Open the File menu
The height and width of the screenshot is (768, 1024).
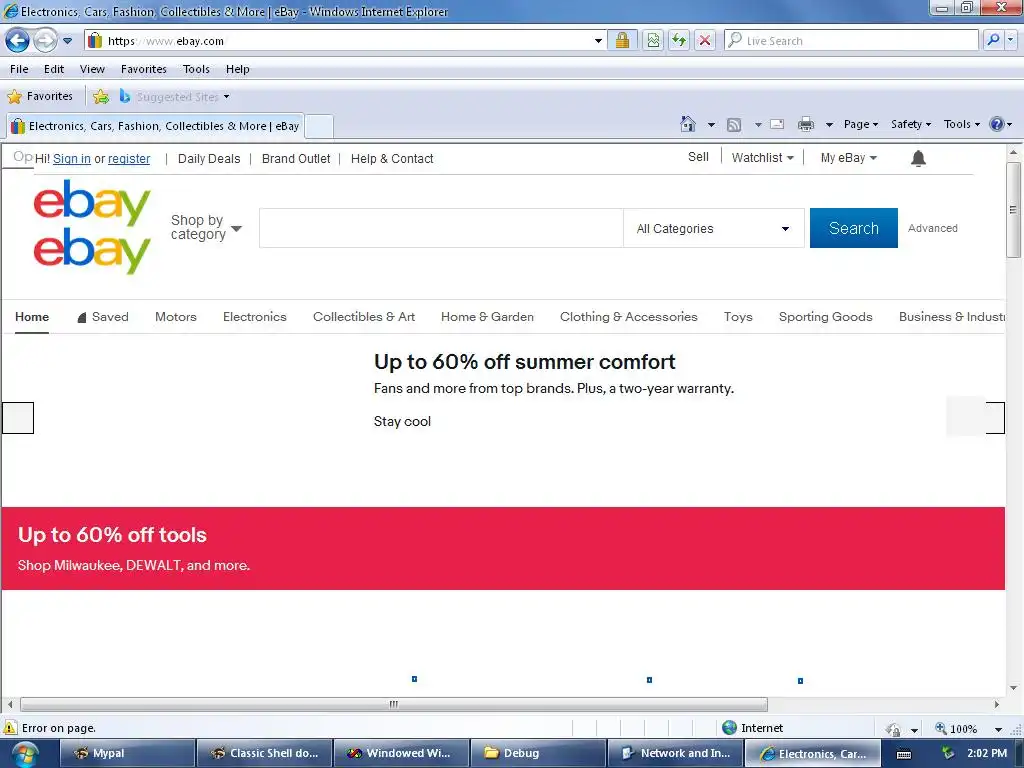pyautogui.click(x=19, y=69)
